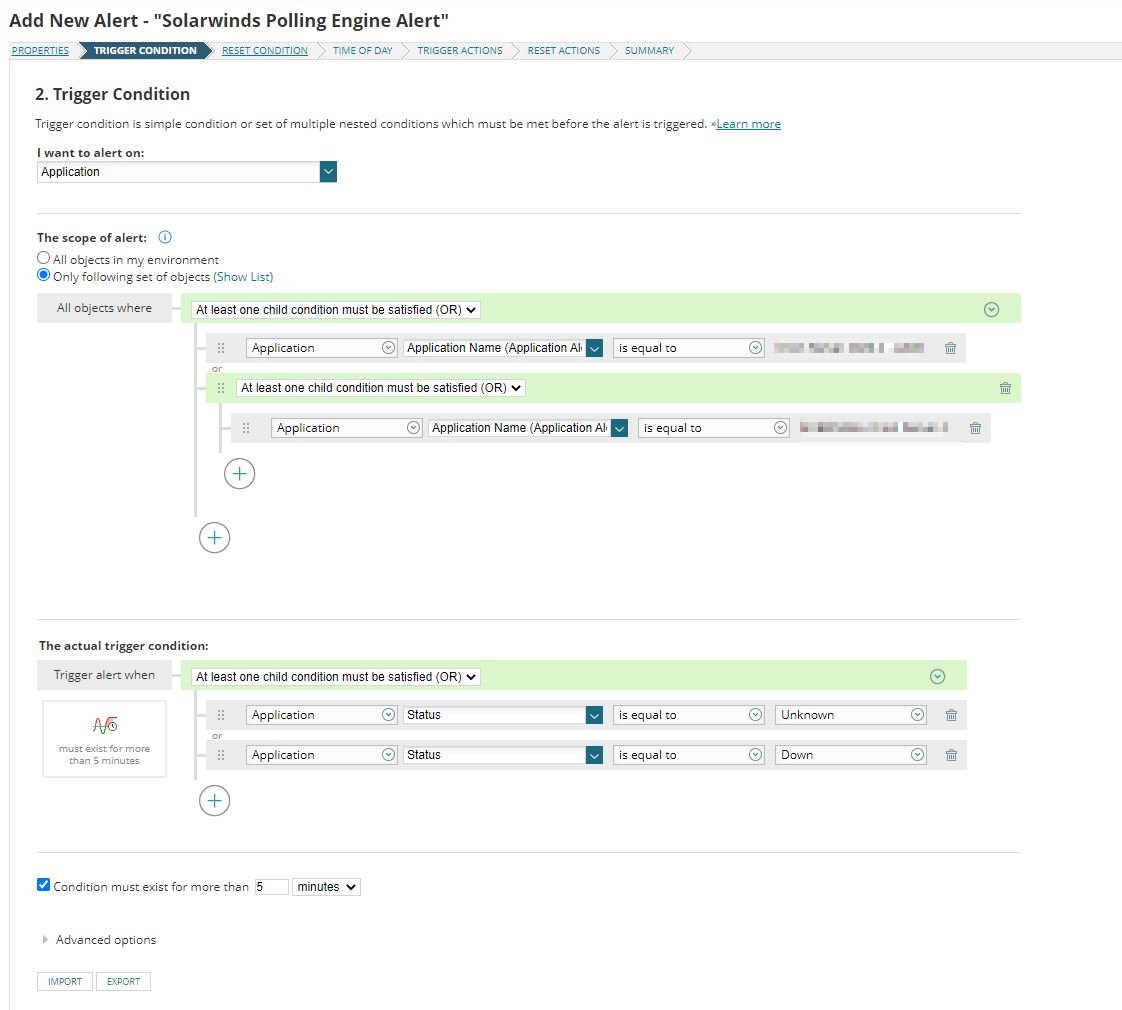Delete nested Application Name condition row
Viewport: 1122px width, 1010px height.
(x=975, y=428)
